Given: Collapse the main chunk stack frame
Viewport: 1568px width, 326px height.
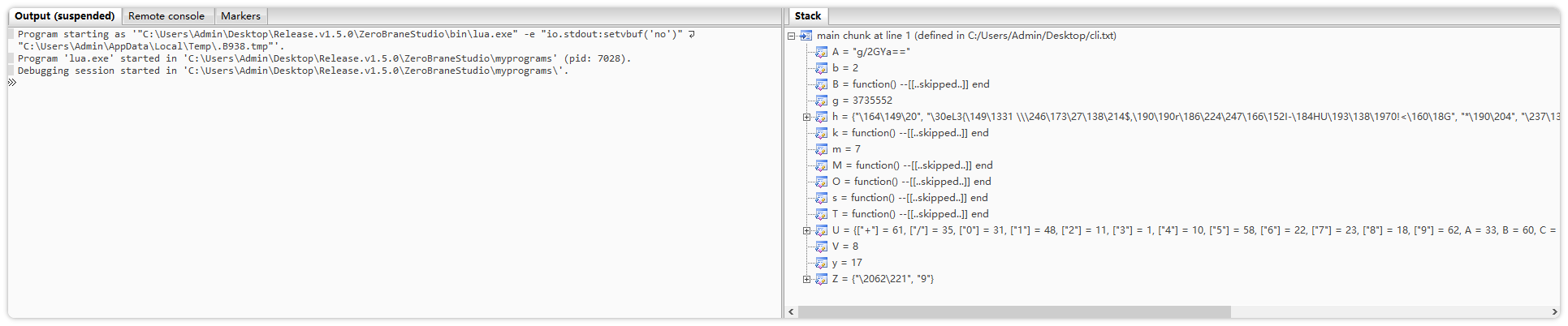Looking at the screenshot, I should 791,36.
